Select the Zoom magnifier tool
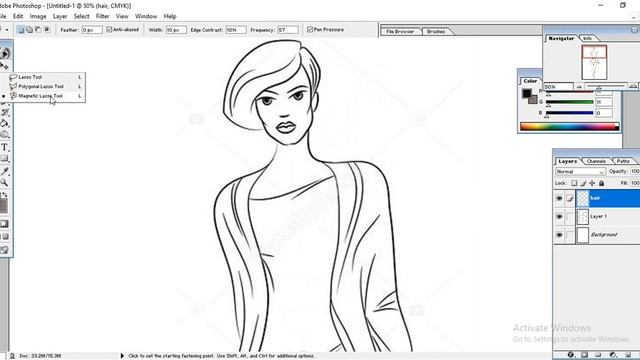Image resolution: width=640 pixels, height=360 pixels. point(4,182)
